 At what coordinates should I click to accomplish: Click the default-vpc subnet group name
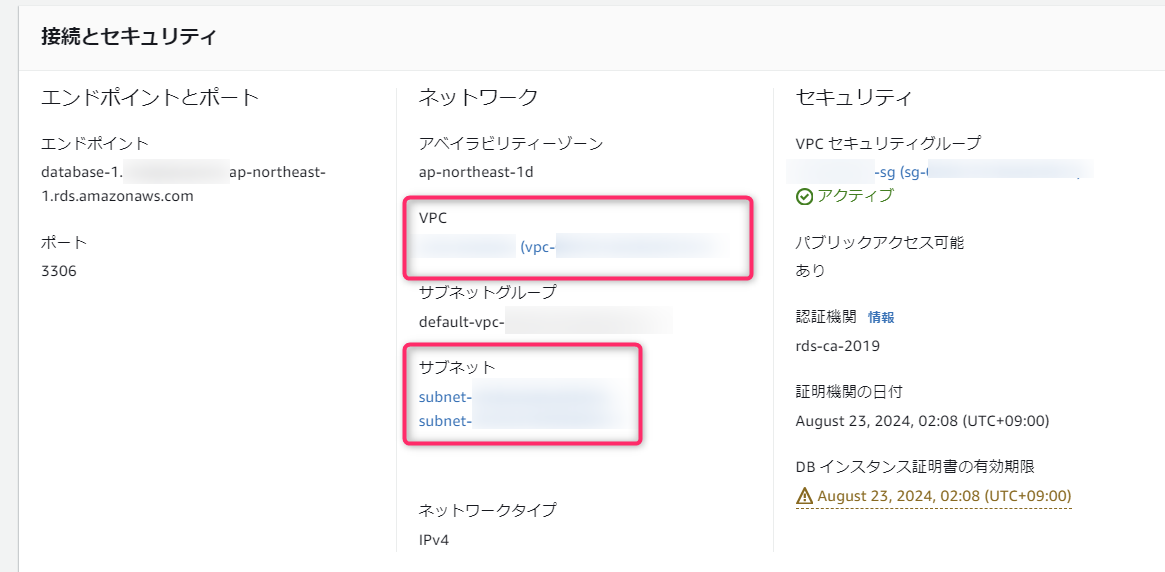click(x=461, y=321)
